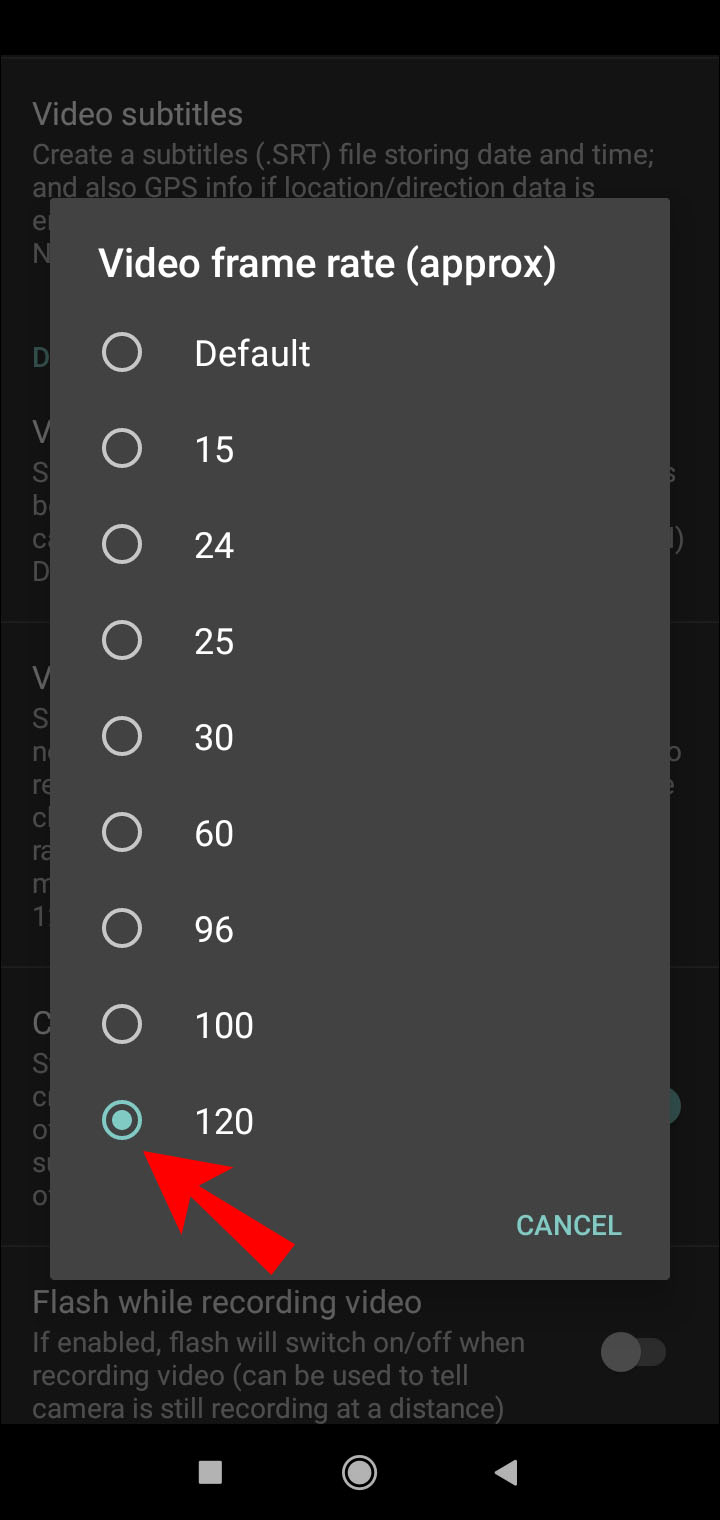Tap the Flash while recording video heading
Screen dimensions: 720x1520
227,1302
